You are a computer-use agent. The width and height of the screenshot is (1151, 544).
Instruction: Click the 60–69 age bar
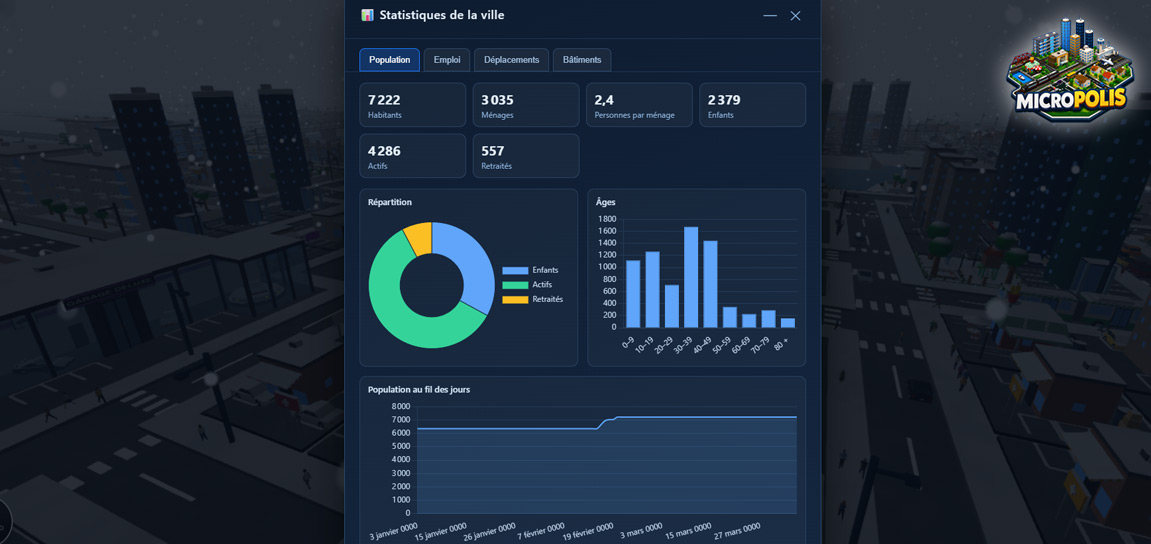749,321
